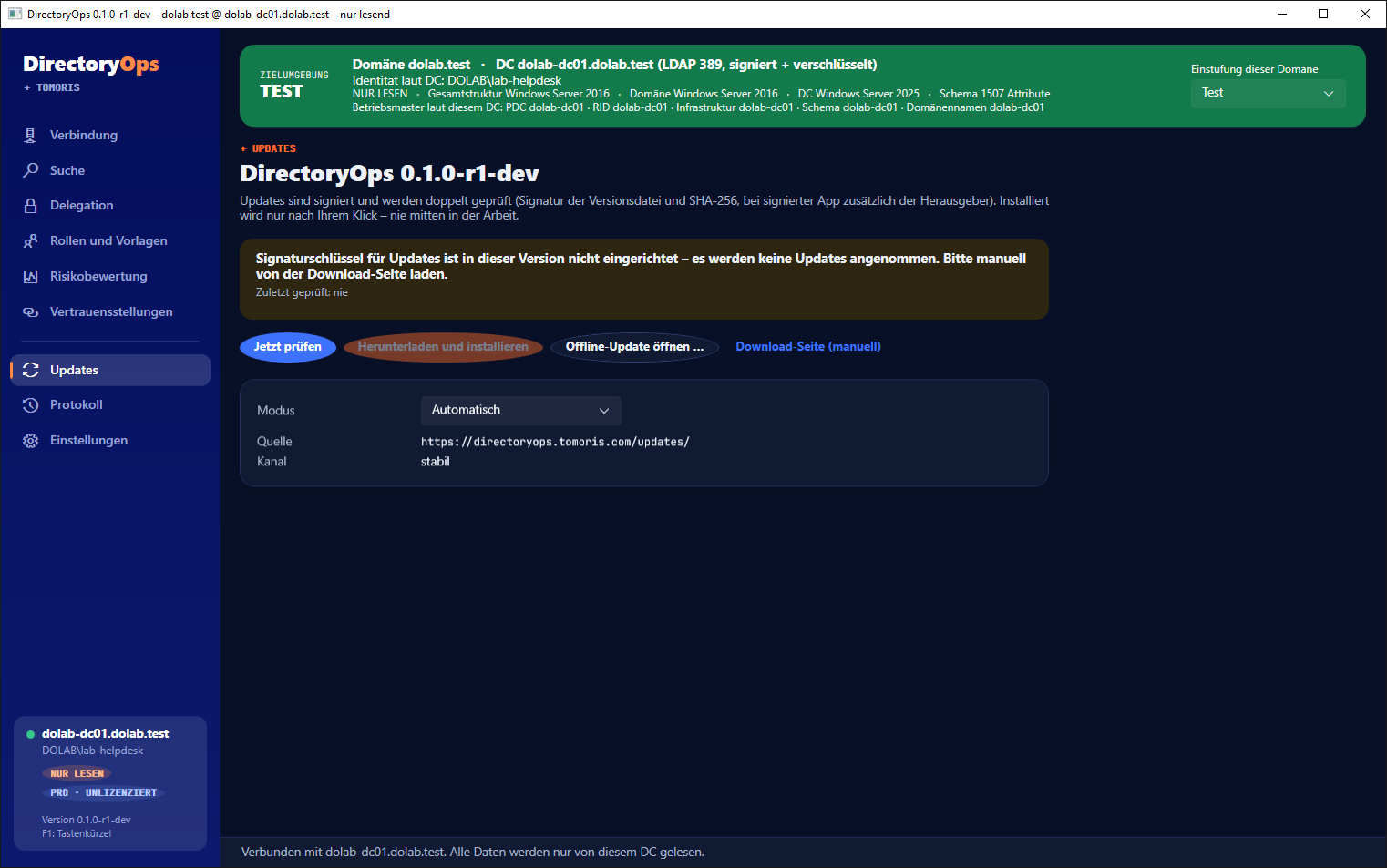Click the Vertrauensstellungen link icon
This screenshot has width=1387, height=868.
tap(30, 311)
